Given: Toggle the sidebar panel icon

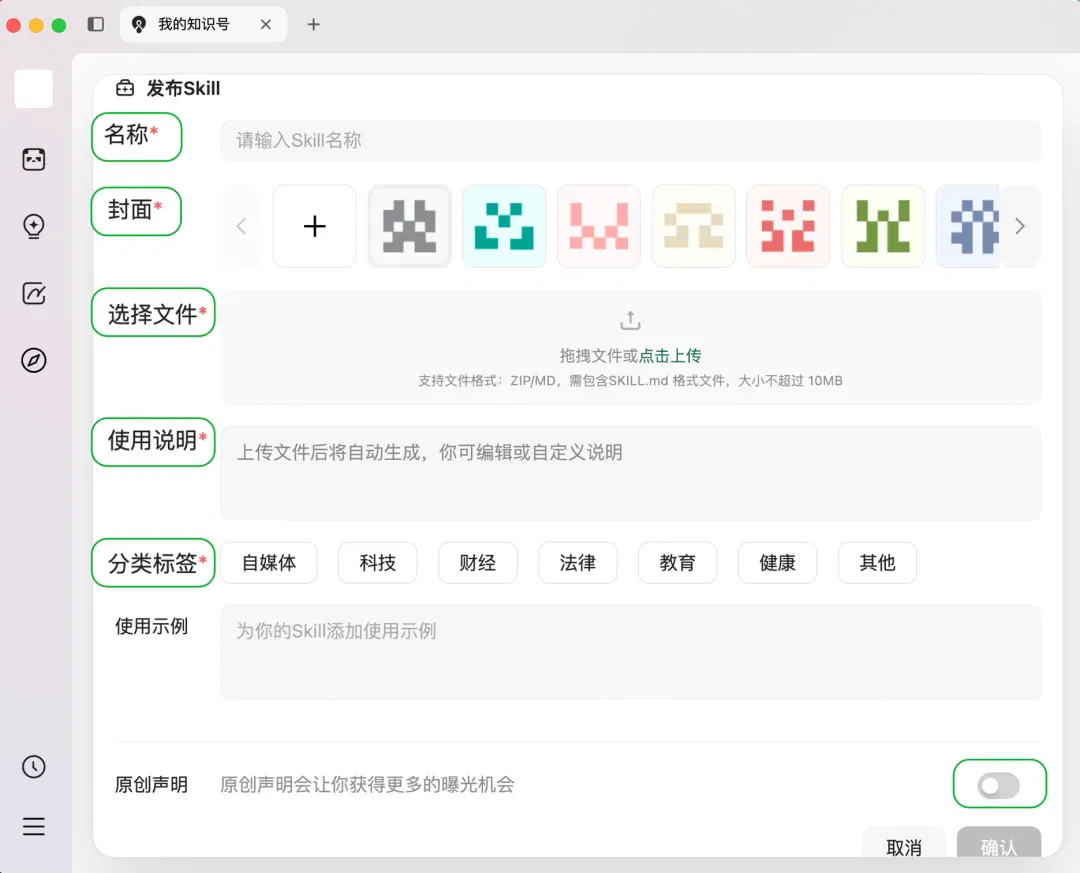Looking at the screenshot, I should coord(96,24).
